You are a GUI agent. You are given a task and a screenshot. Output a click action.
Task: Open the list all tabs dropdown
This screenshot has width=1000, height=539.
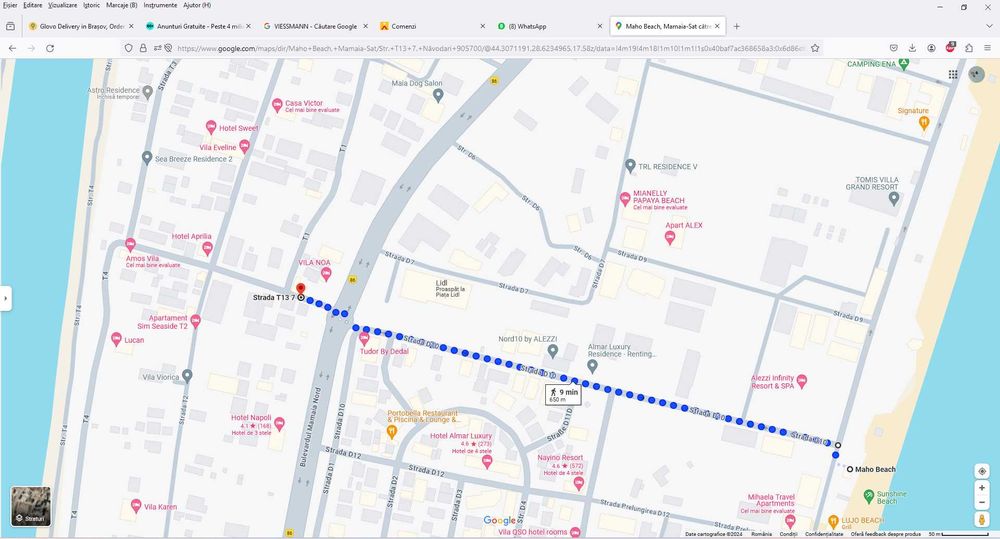point(989,26)
